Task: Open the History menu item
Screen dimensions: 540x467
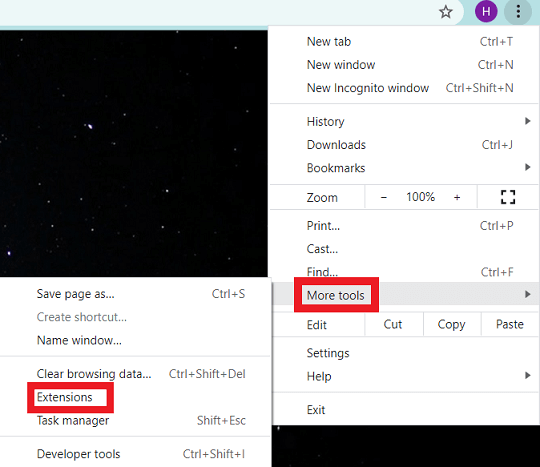Action: (405, 121)
